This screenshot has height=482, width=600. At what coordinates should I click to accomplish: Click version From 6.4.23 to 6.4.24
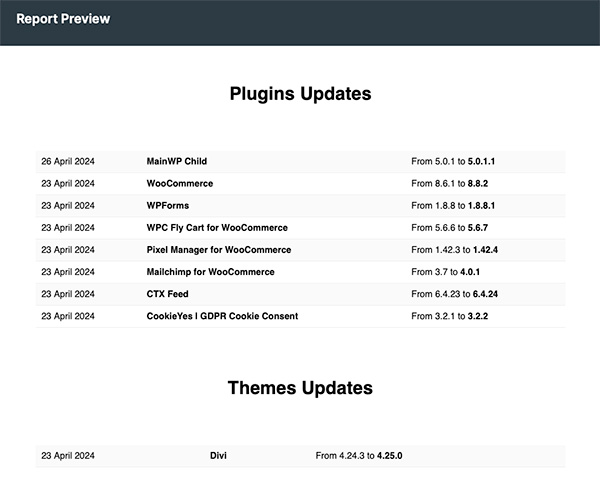(455, 294)
